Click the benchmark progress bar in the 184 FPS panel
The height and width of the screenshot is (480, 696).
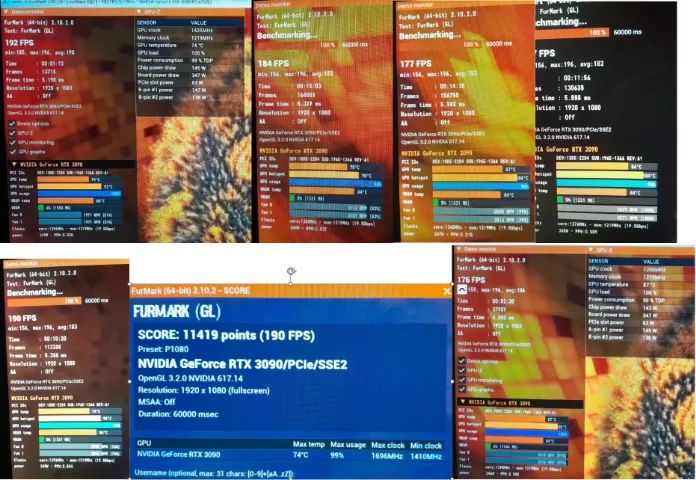tap(297, 45)
